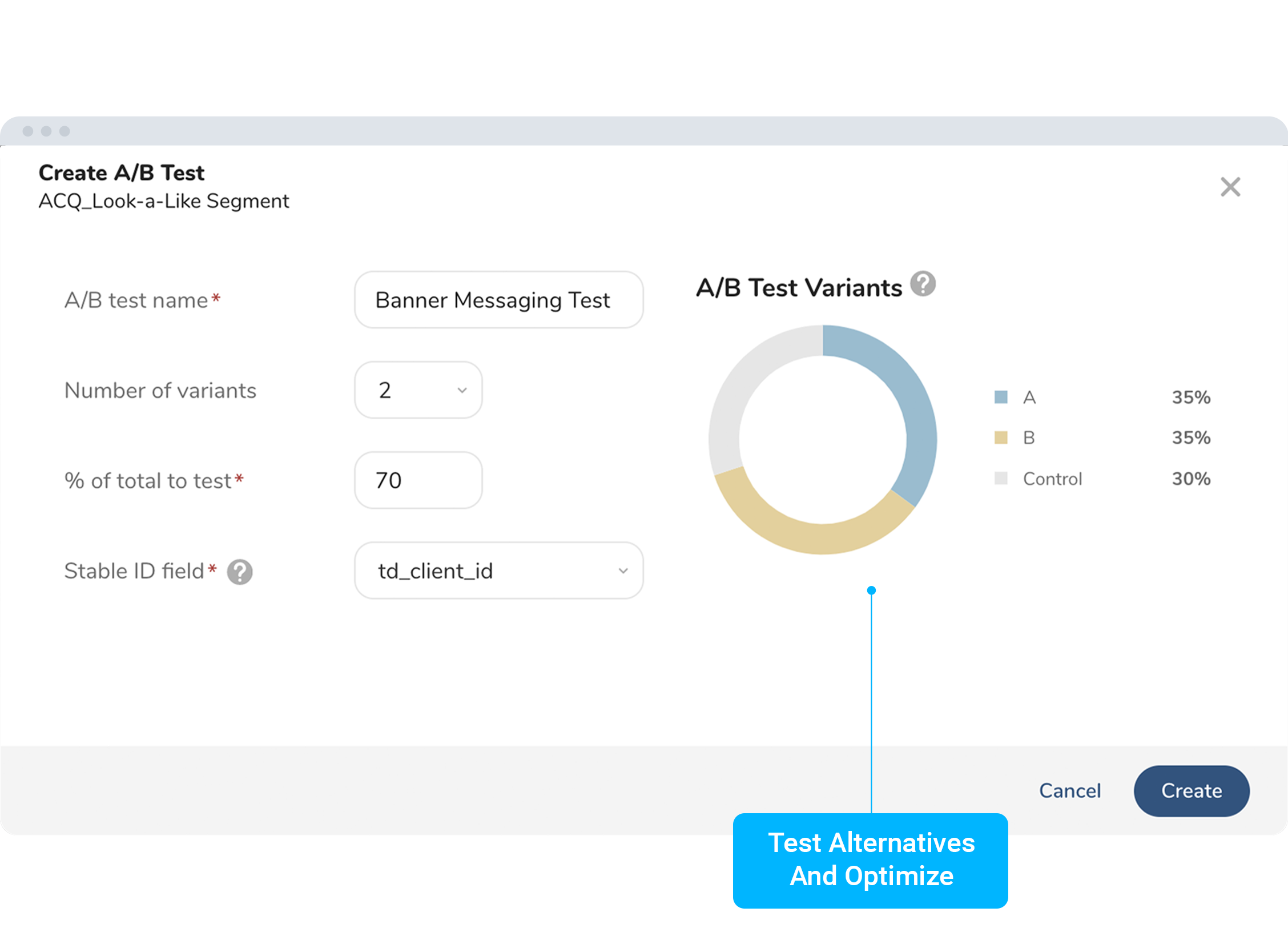Click the 'Stable ID field' label
This screenshot has height=948, width=1288.
tap(134, 572)
